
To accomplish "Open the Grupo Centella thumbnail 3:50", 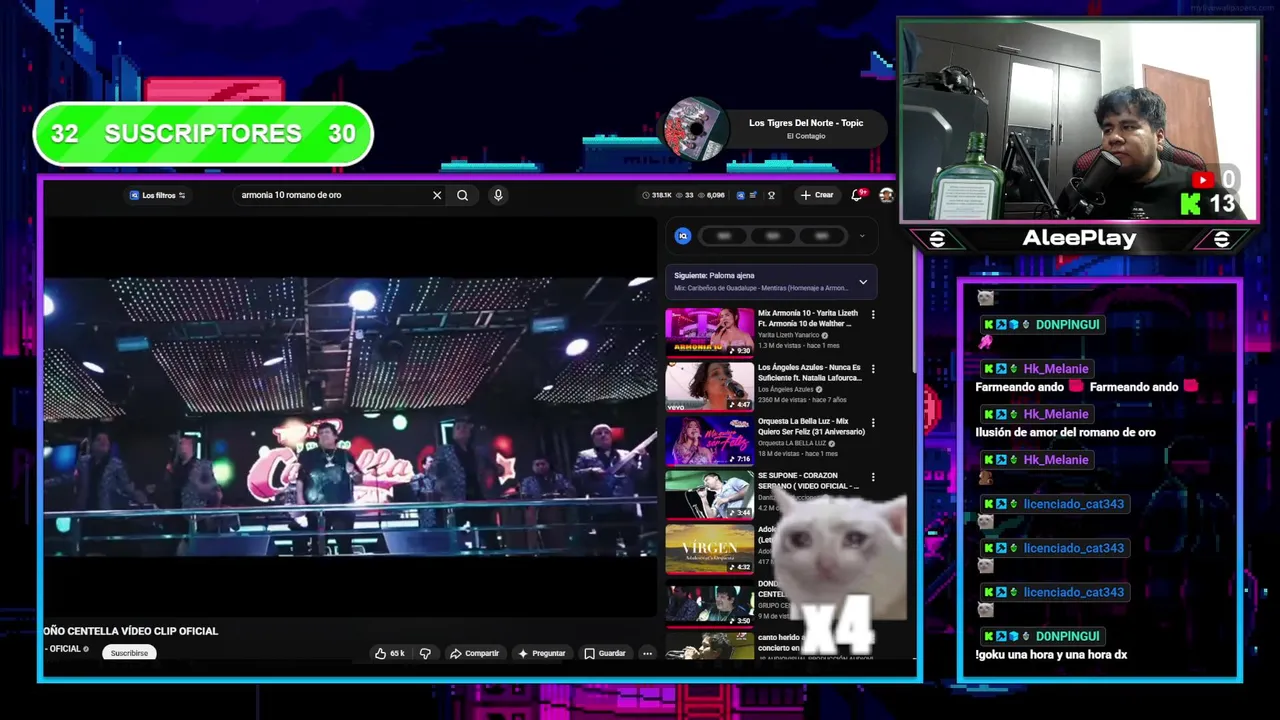I will point(709,602).
